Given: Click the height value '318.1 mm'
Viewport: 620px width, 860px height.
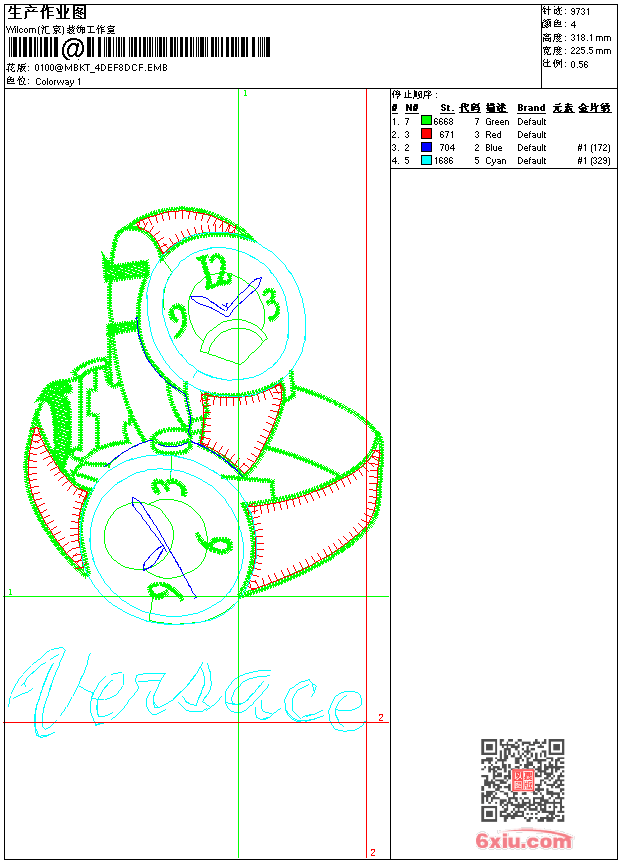Looking at the screenshot, I should pyautogui.click(x=590, y=38).
